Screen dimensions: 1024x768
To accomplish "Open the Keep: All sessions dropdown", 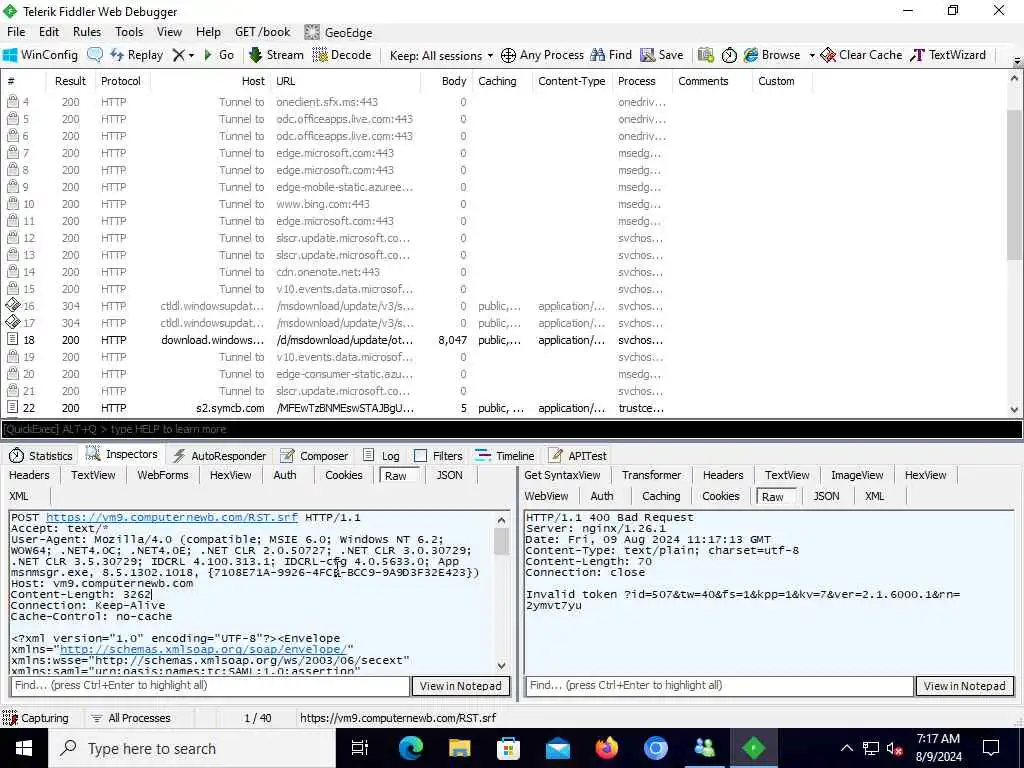I will tap(441, 56).
